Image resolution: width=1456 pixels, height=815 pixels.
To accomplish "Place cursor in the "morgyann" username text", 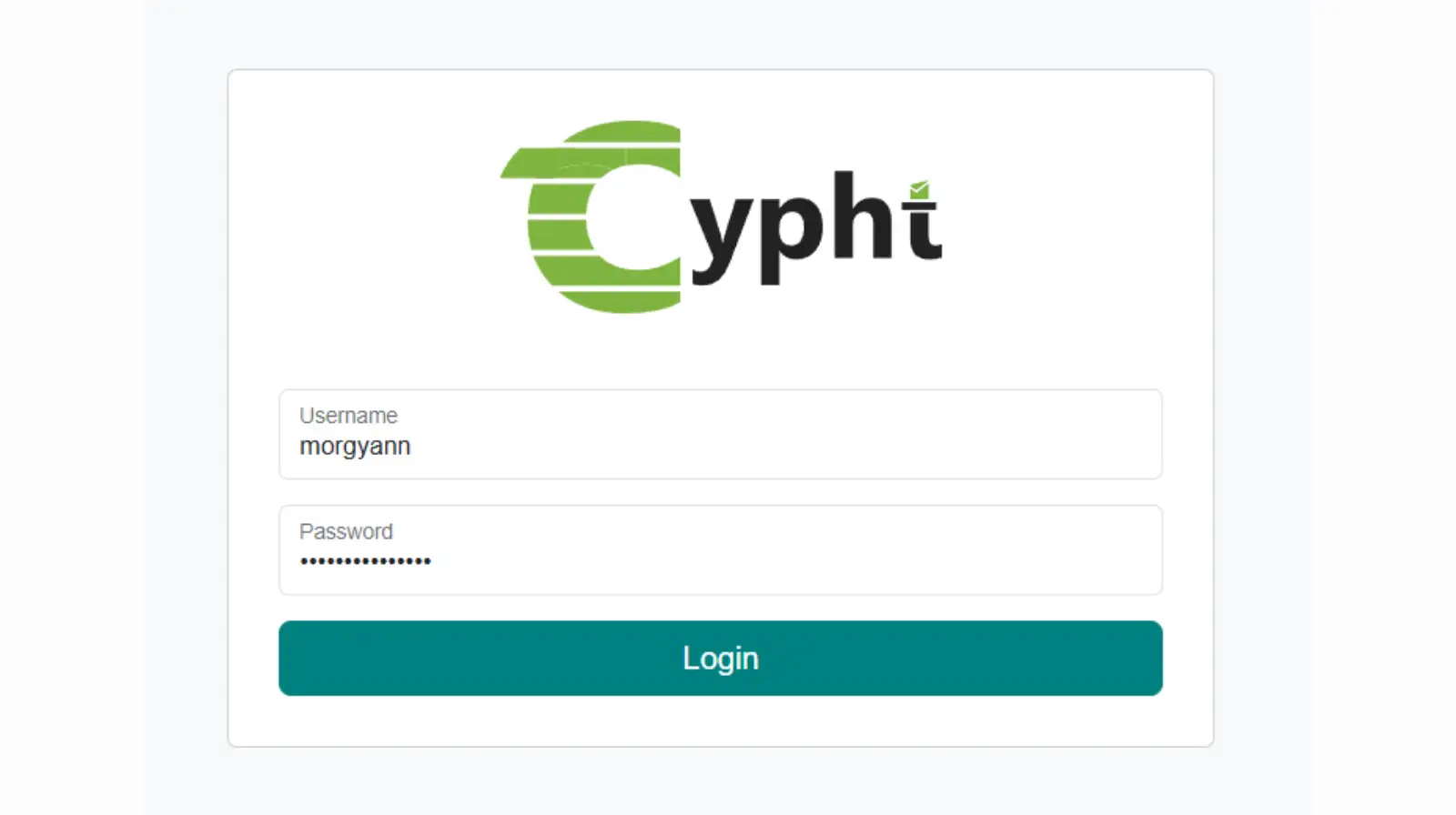I will click(x=355, y=448).
